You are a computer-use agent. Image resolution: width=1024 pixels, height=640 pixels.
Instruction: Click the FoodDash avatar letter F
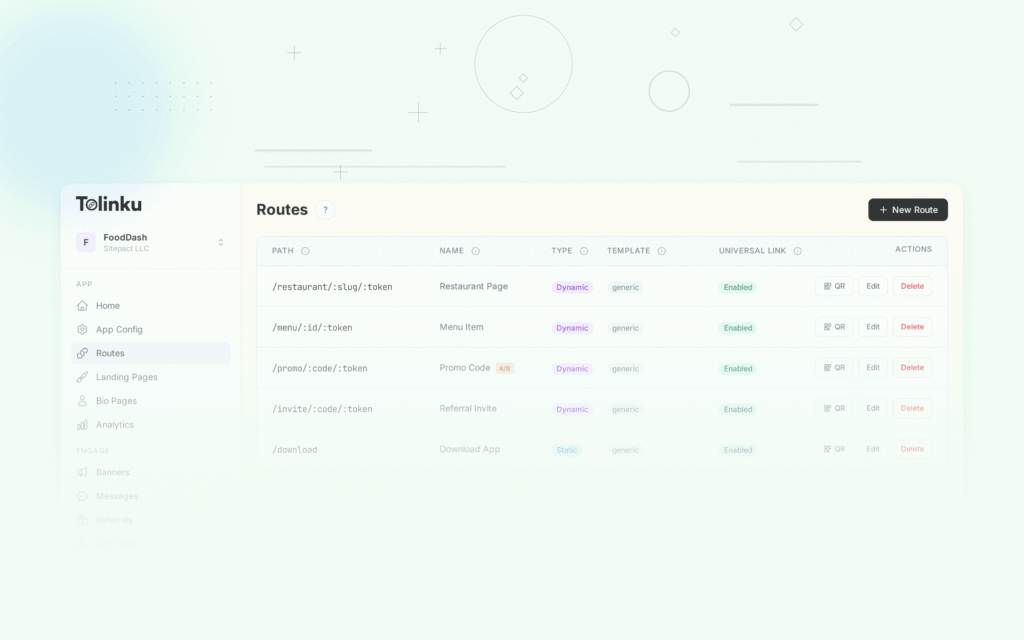[86, 242]
